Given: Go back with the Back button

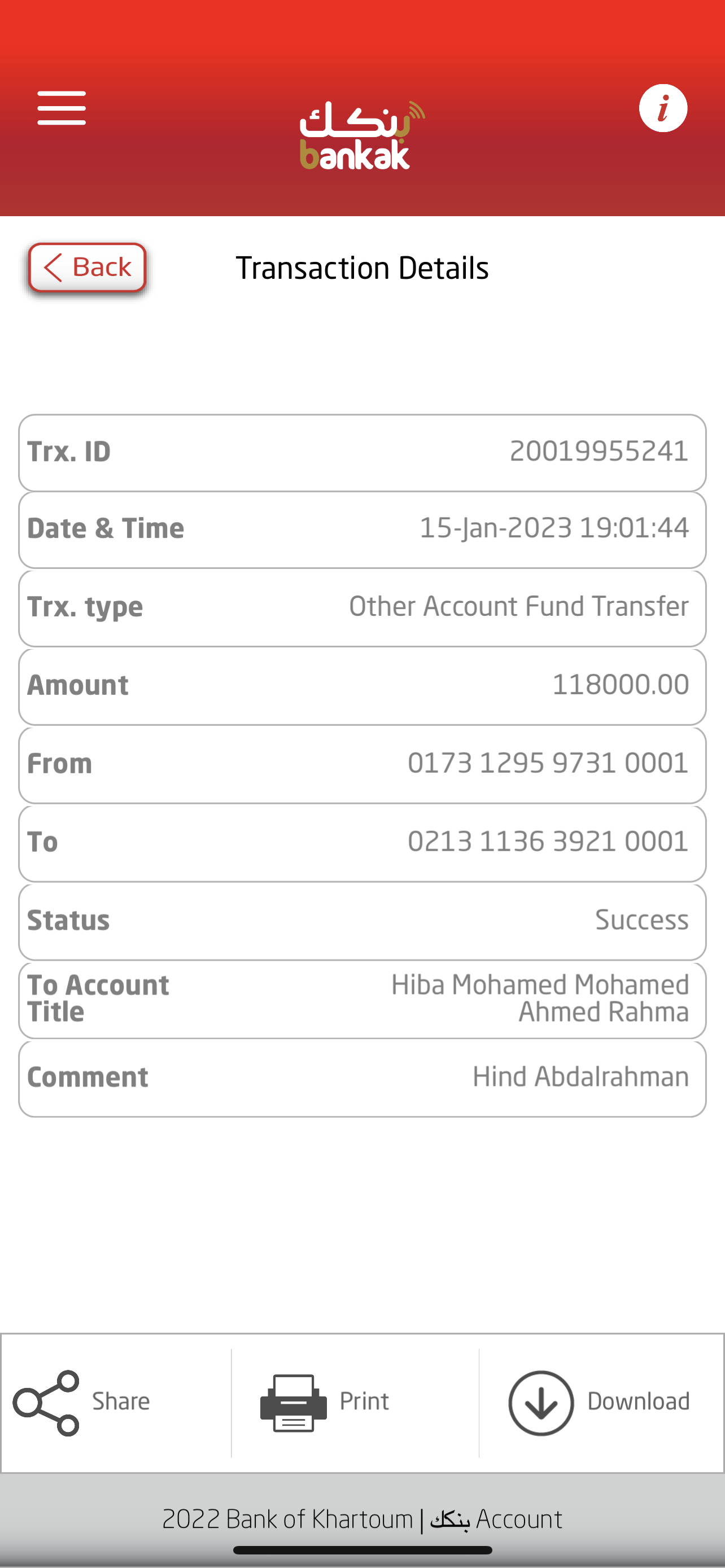Looking at the screenshot, I should (88, 268).
